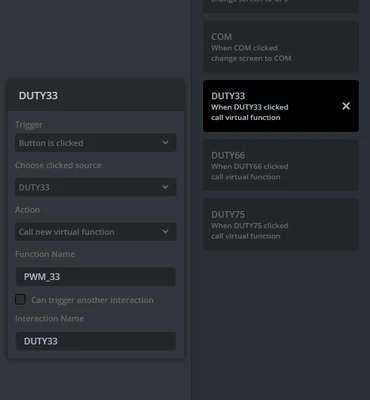370x400 pixels.
Task: Select the COM interaction card
Action: 281,47
